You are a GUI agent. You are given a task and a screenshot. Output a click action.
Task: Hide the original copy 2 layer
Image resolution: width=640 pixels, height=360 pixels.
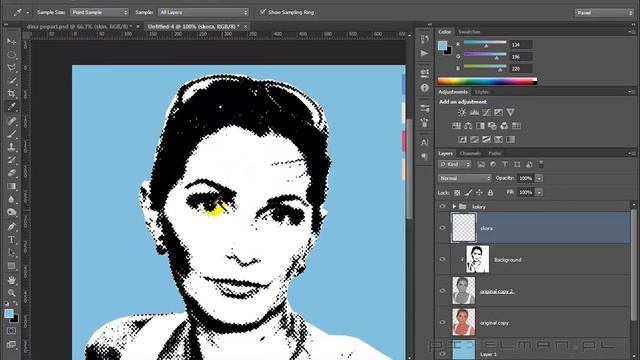(x=442, y=291)
